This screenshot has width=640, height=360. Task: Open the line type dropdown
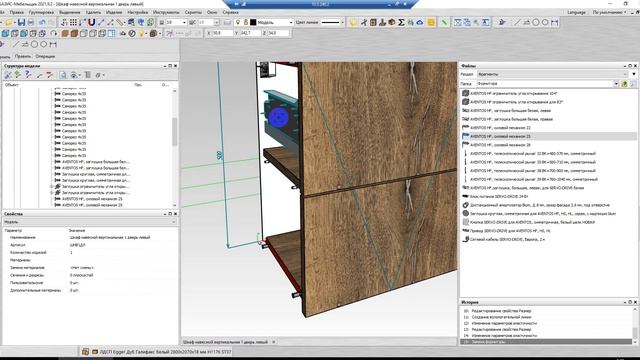342,22
